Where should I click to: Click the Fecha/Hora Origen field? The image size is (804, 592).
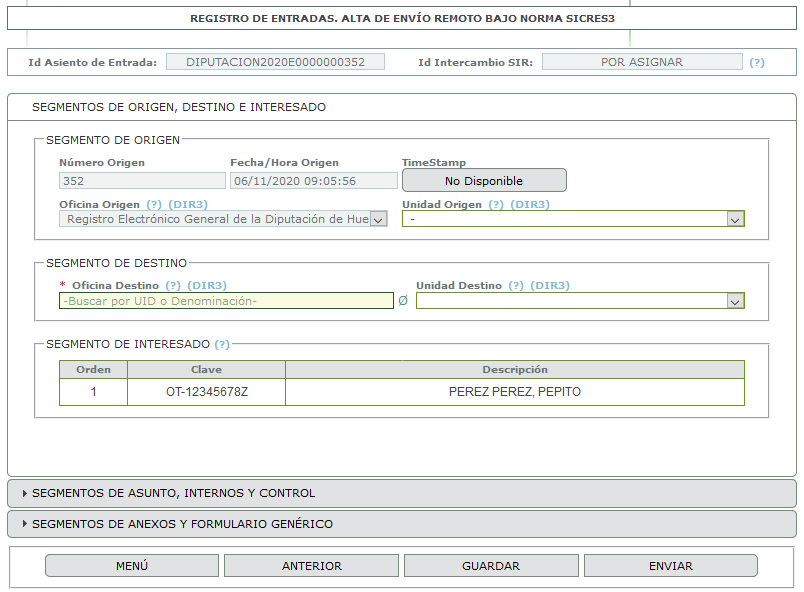[313, 181]
